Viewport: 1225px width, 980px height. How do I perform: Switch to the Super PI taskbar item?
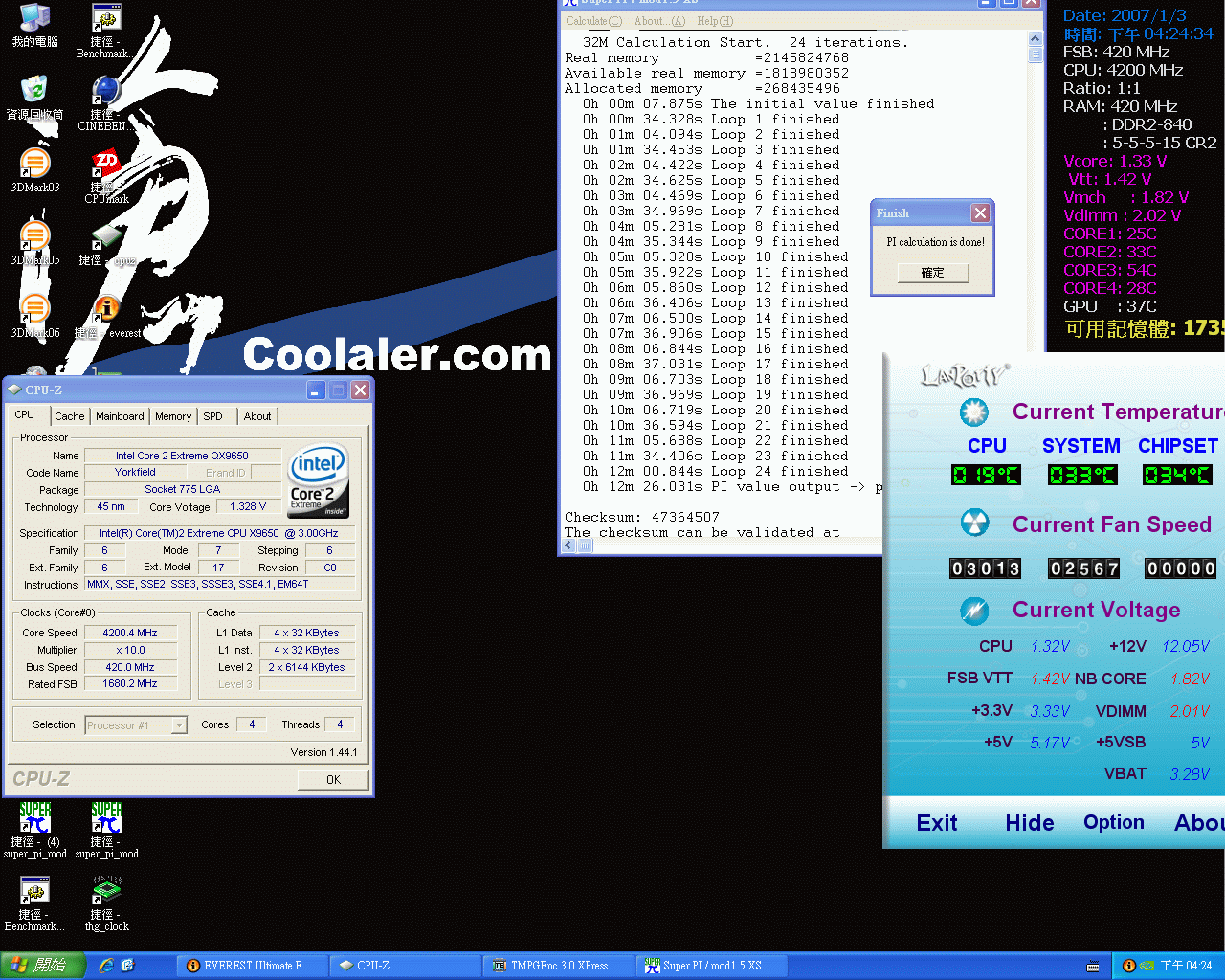[x=711, y=966]
